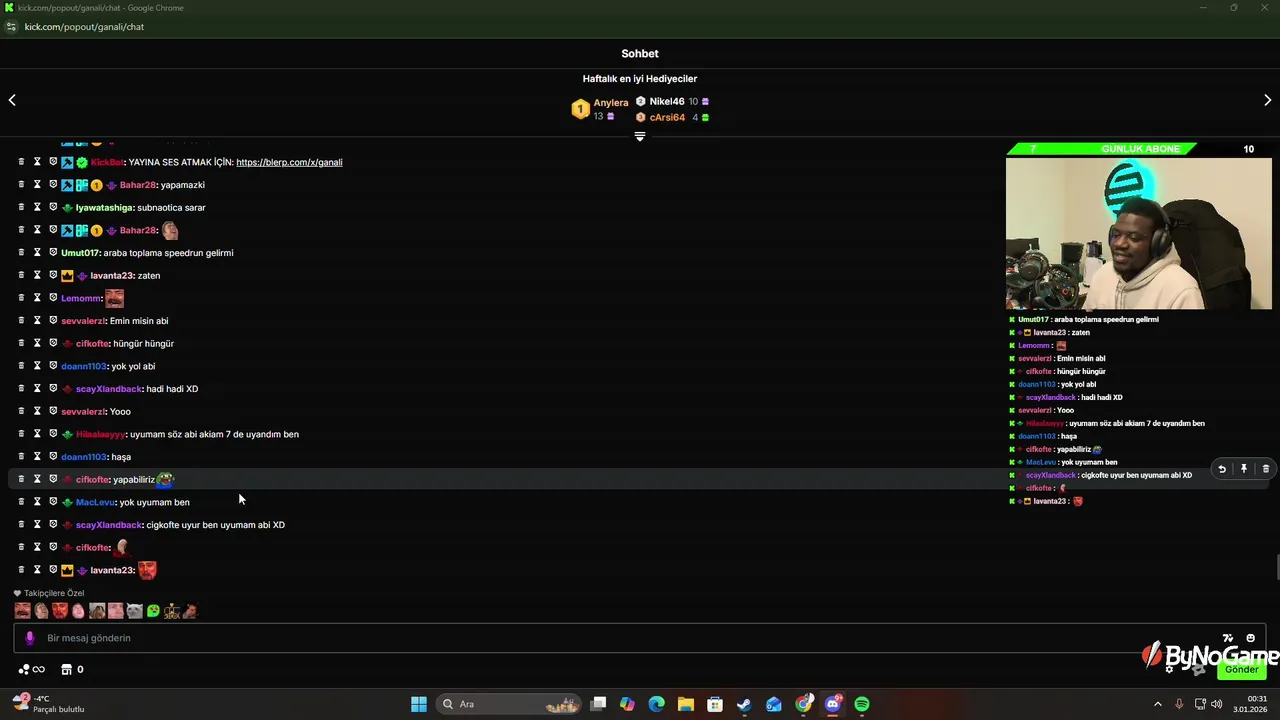Click username Hilalaayyy in chat
The height and width of the screenshot is (720, 1280).
click(x=100, y=434)
